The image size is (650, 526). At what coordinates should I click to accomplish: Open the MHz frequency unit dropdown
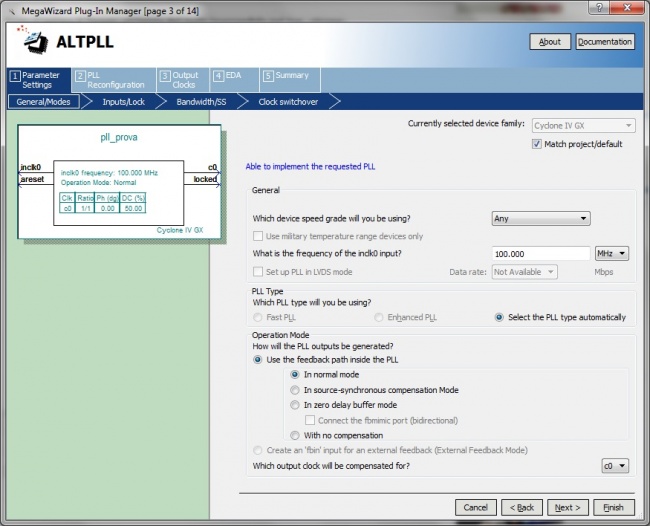[612, 253]
